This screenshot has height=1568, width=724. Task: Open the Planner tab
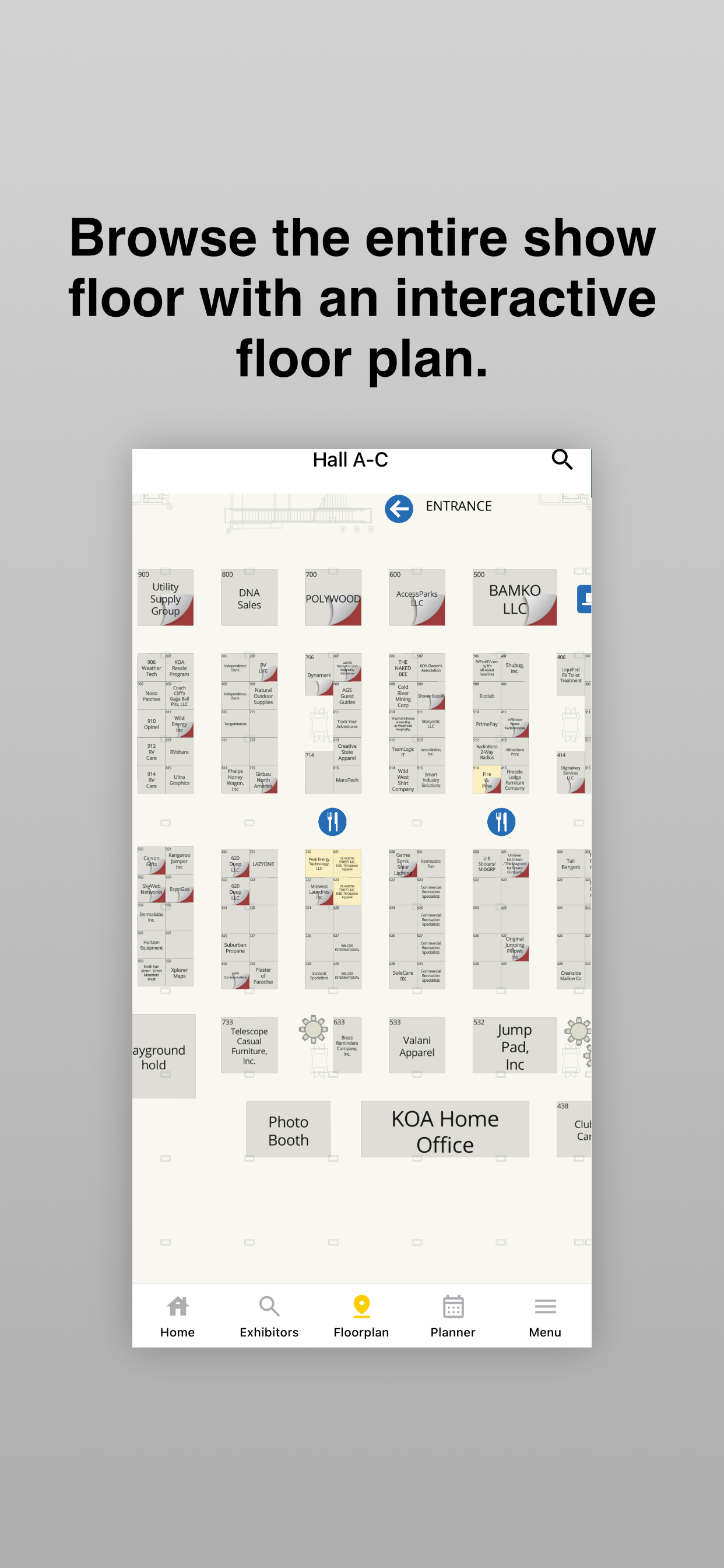point(454,1316)
